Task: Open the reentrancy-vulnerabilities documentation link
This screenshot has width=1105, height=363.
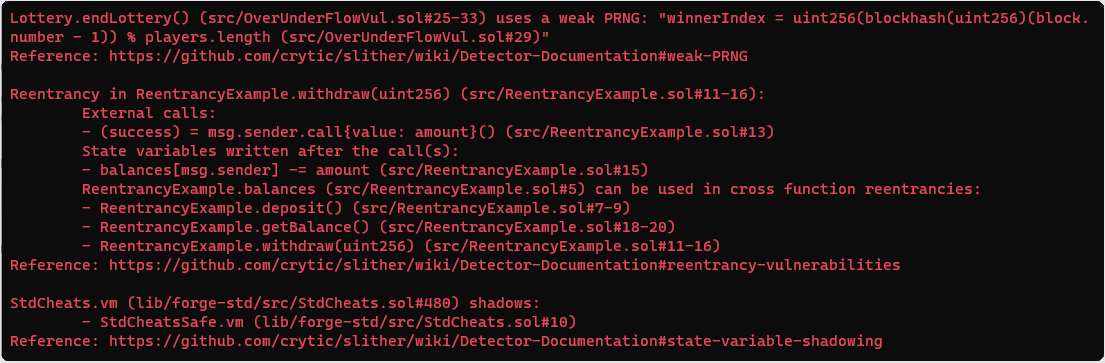Action: [505, 266]
